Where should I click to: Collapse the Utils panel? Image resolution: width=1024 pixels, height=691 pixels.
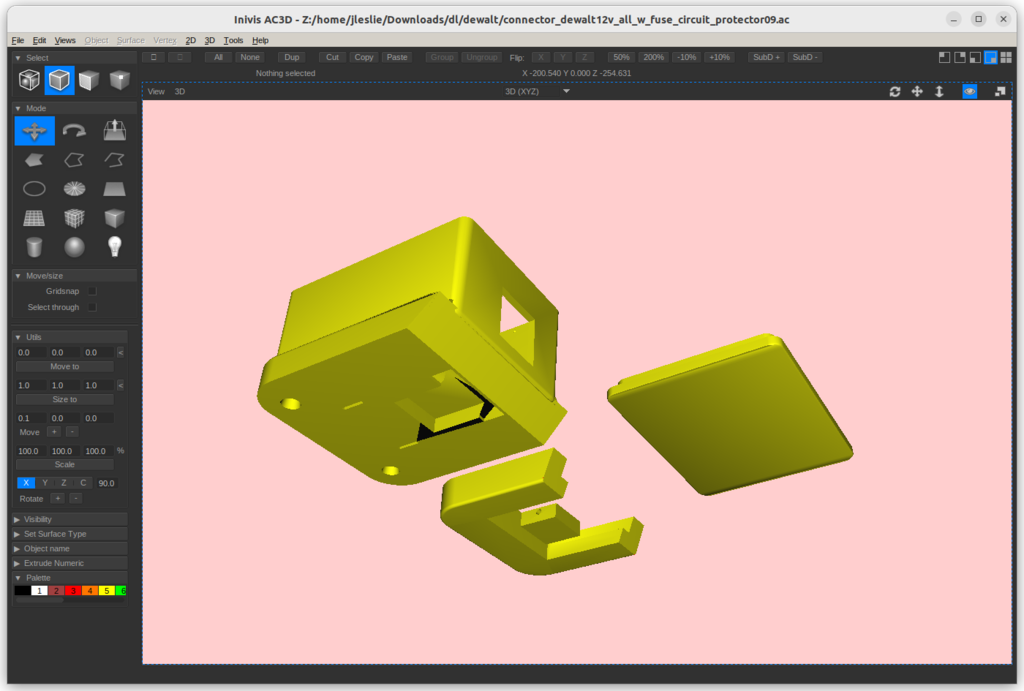coord(18,338)
